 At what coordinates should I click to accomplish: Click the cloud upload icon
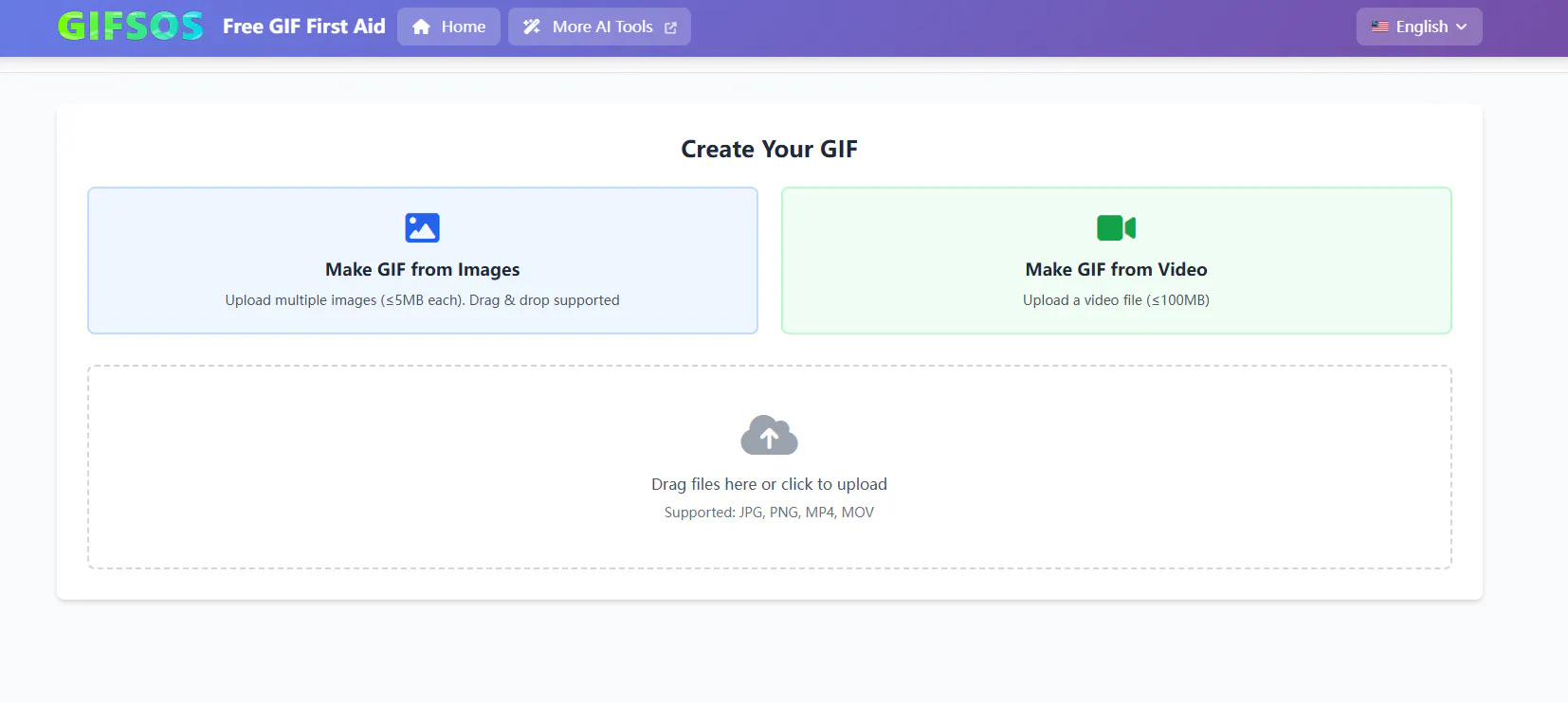[770, 435]
